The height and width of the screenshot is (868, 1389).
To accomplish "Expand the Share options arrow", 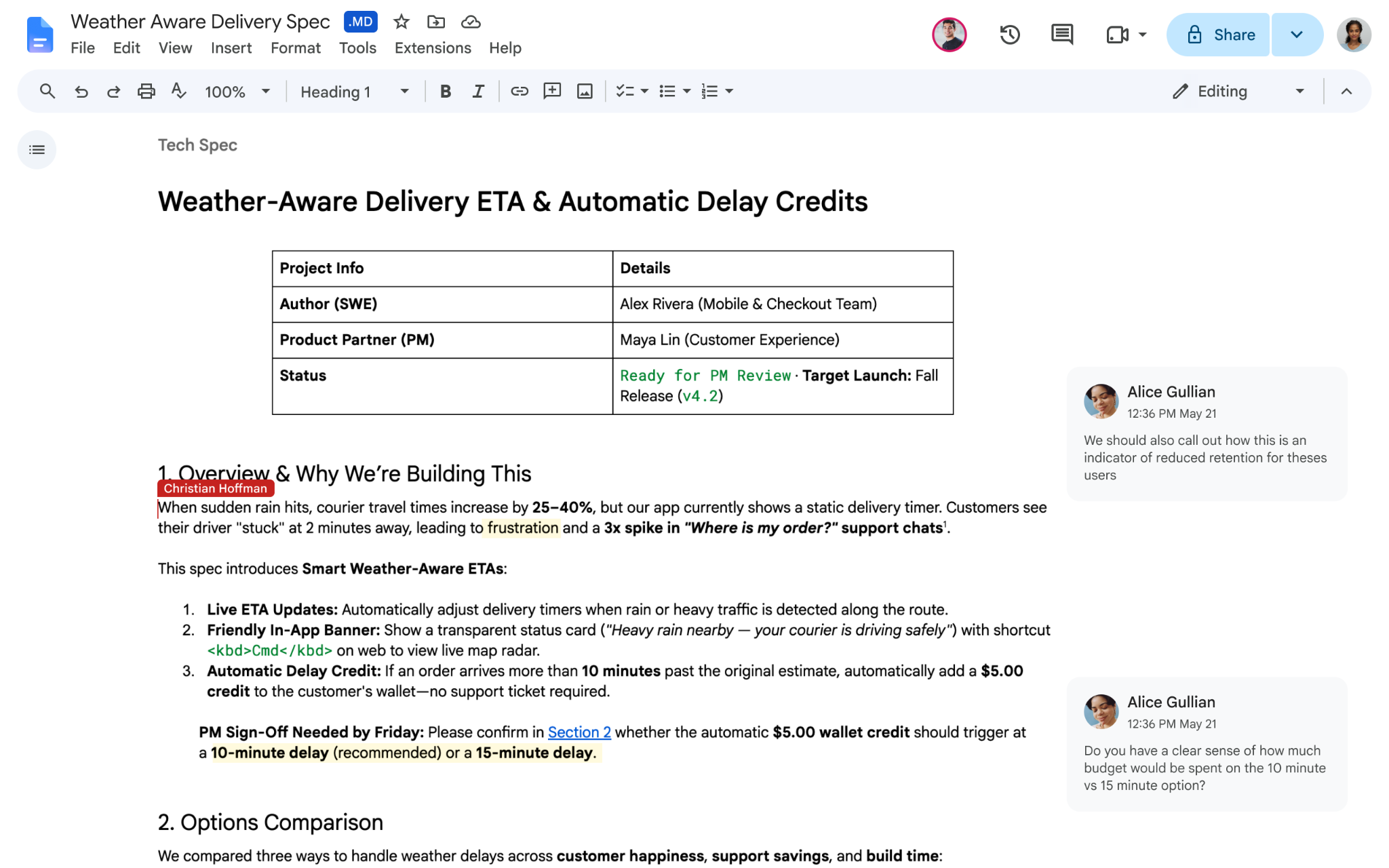I will coord(1297,35).
